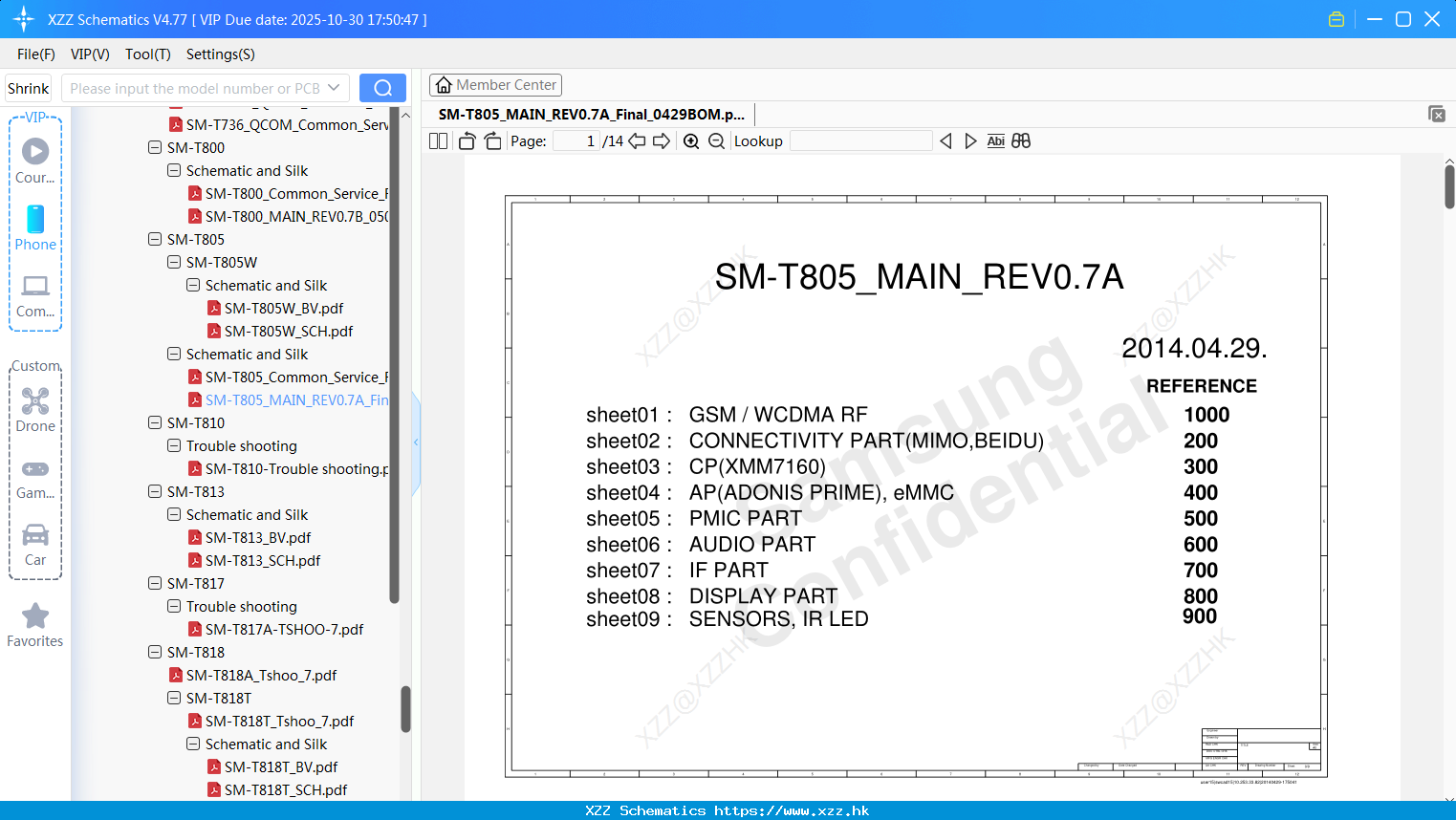
Task: Click the home icon in Member Center
Action: coord(444,85)
